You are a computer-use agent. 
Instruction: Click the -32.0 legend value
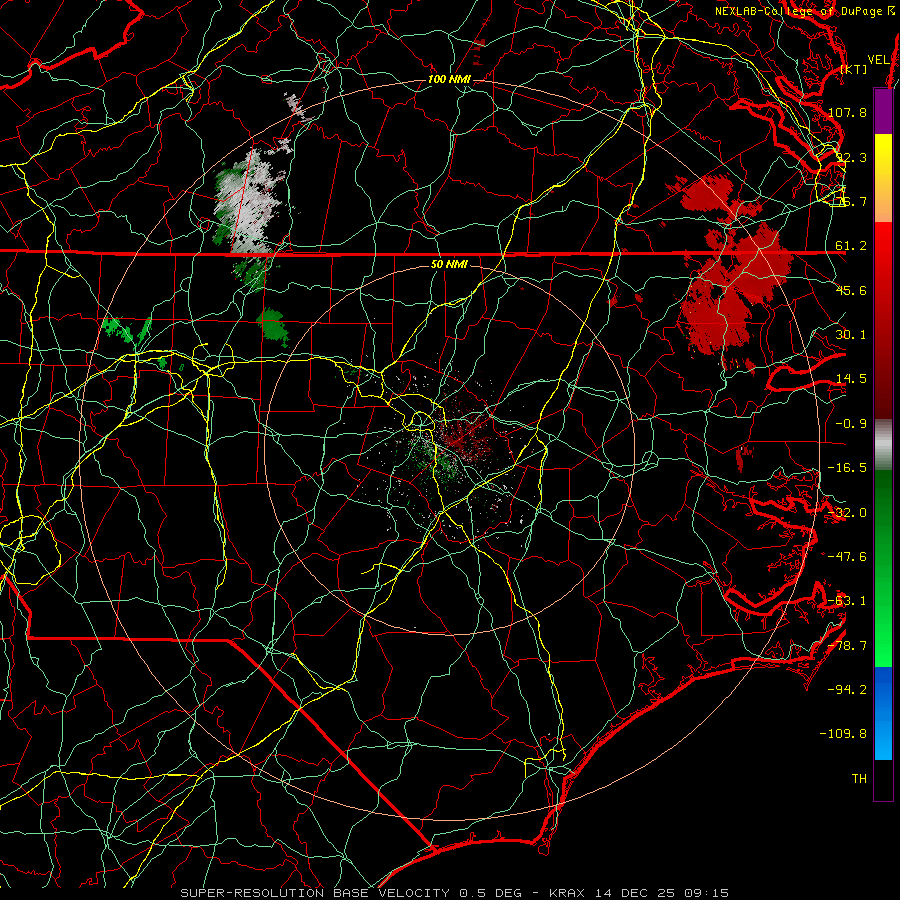[x=847, y=513]
